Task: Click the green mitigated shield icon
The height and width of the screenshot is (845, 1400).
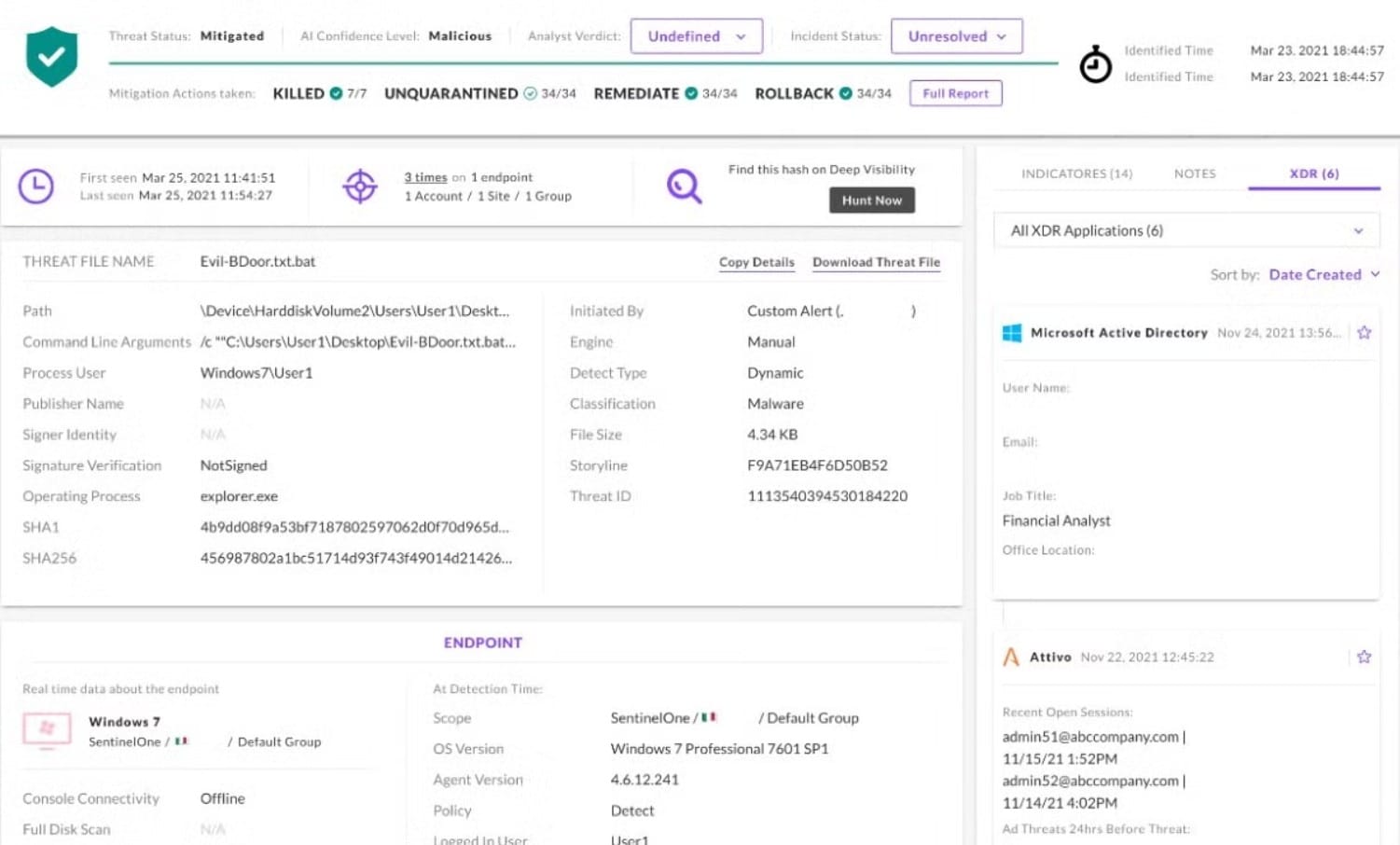Action: pyautogui.click(x=51, y=53)
